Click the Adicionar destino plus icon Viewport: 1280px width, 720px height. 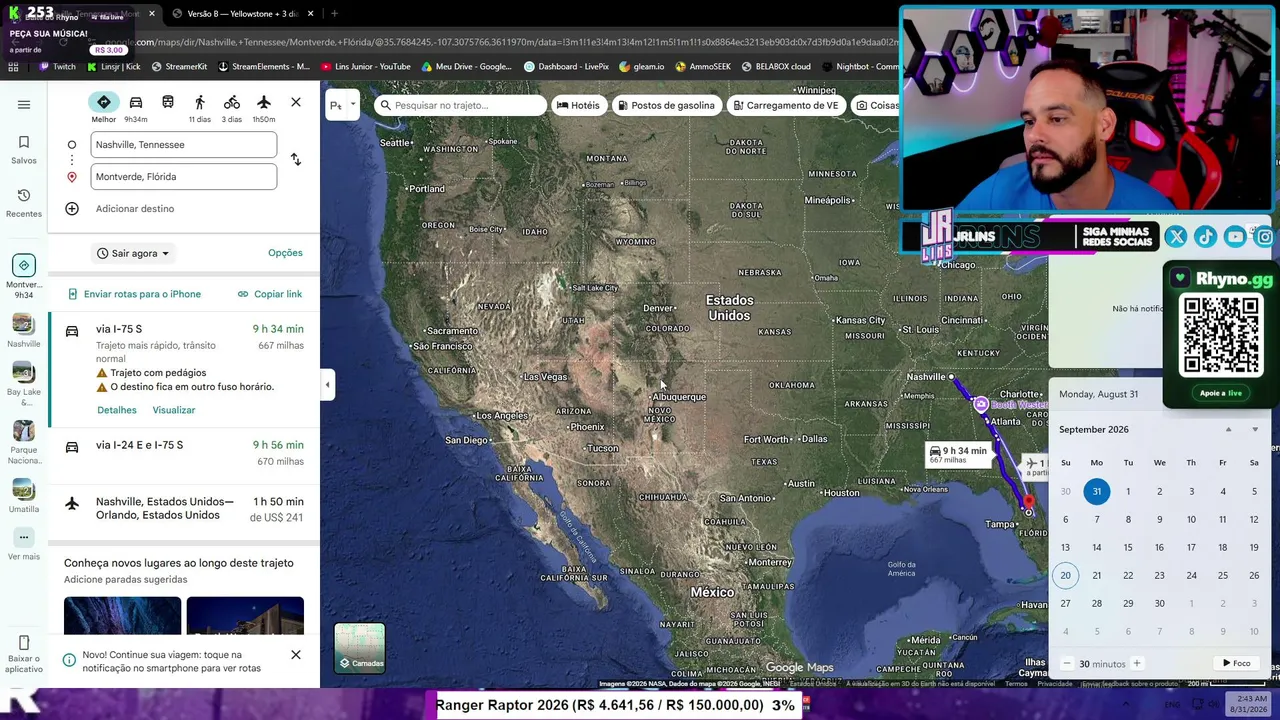click(x=72, y=209)
